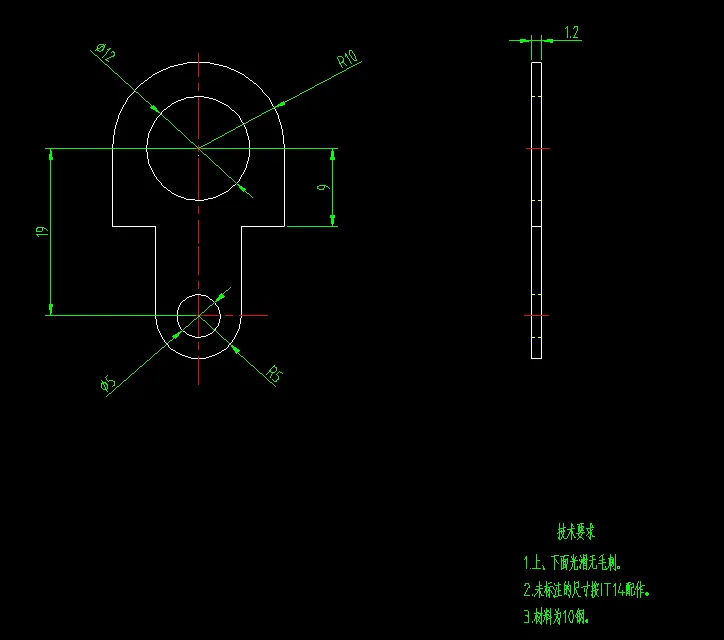Click note line 1.上、下面光滑无毛刺
Viewport: 724px width, 640px height.
[572, 563]
